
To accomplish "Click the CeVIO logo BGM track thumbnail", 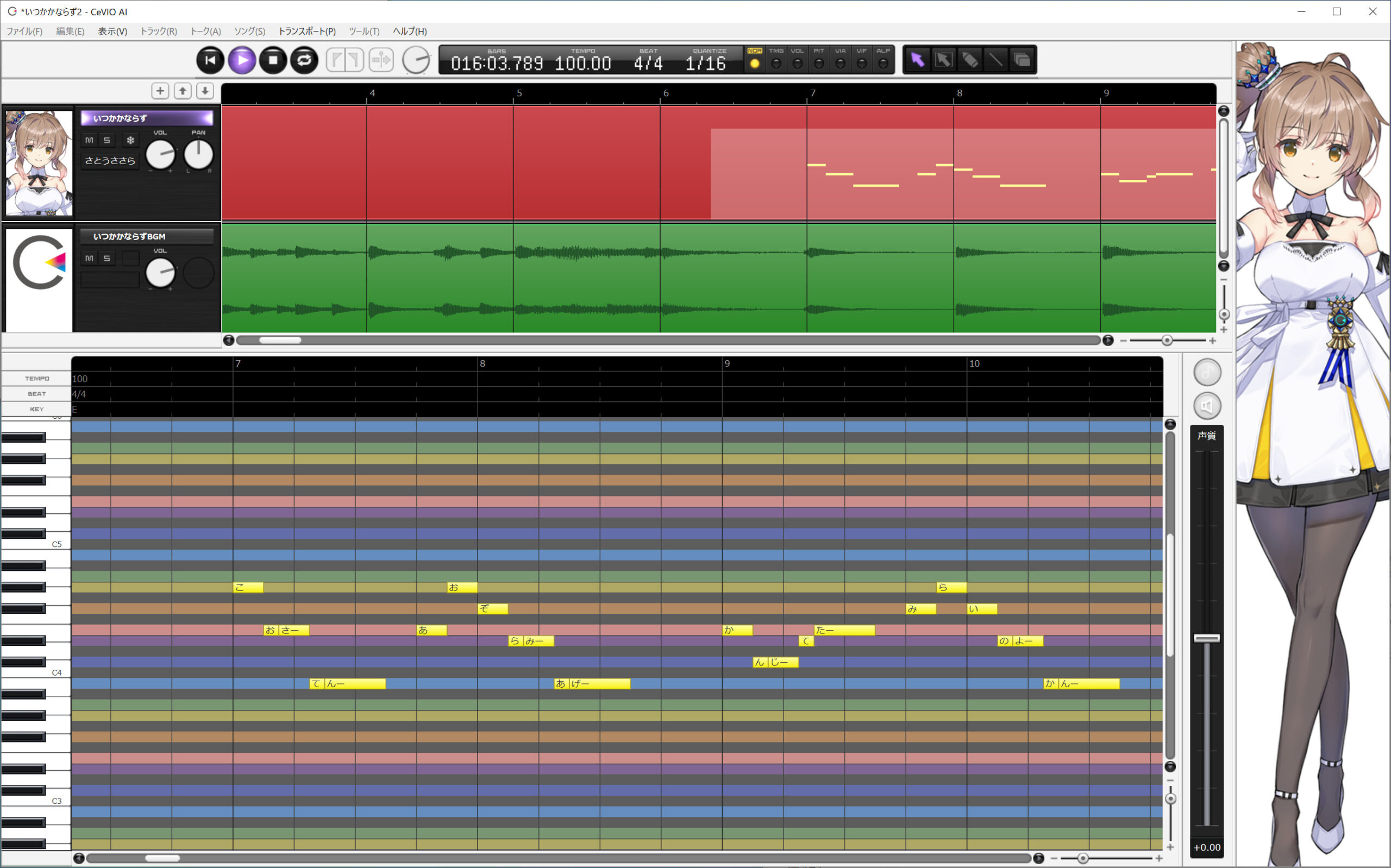I will [39, 280].
